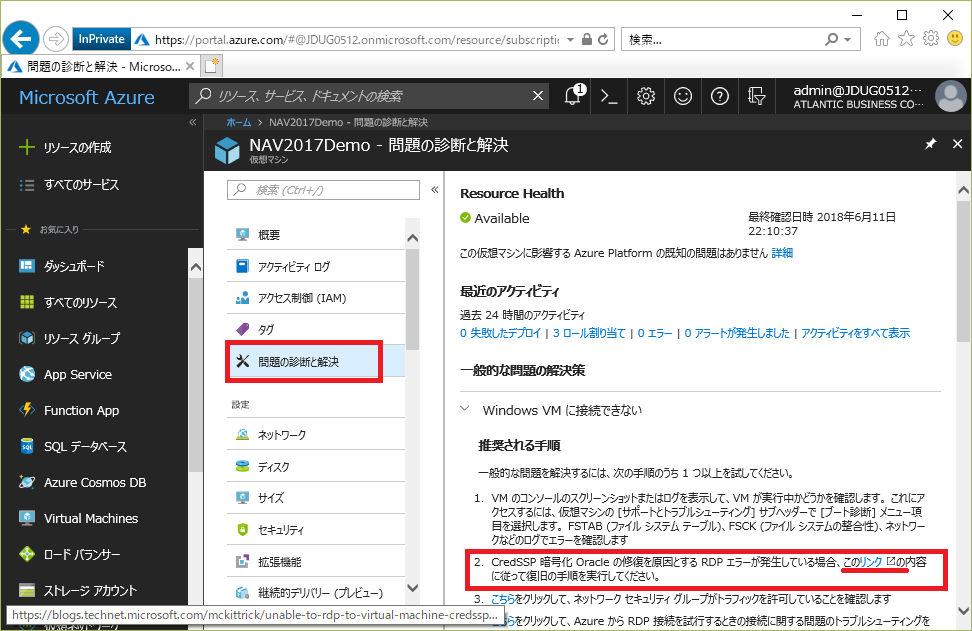Click left sidebar favorites scroll up arrow
The height and width of the screenshot is (631, 972).
(x=196, y=267)
